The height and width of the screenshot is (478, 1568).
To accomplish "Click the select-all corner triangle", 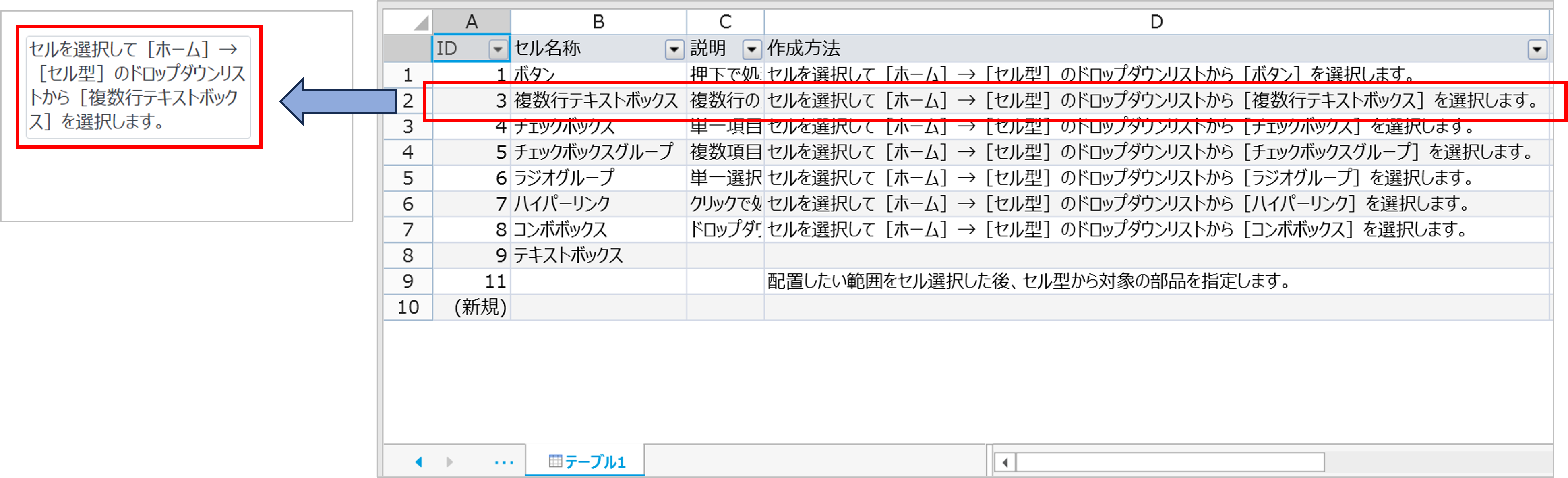I will (x=421, y=23).
